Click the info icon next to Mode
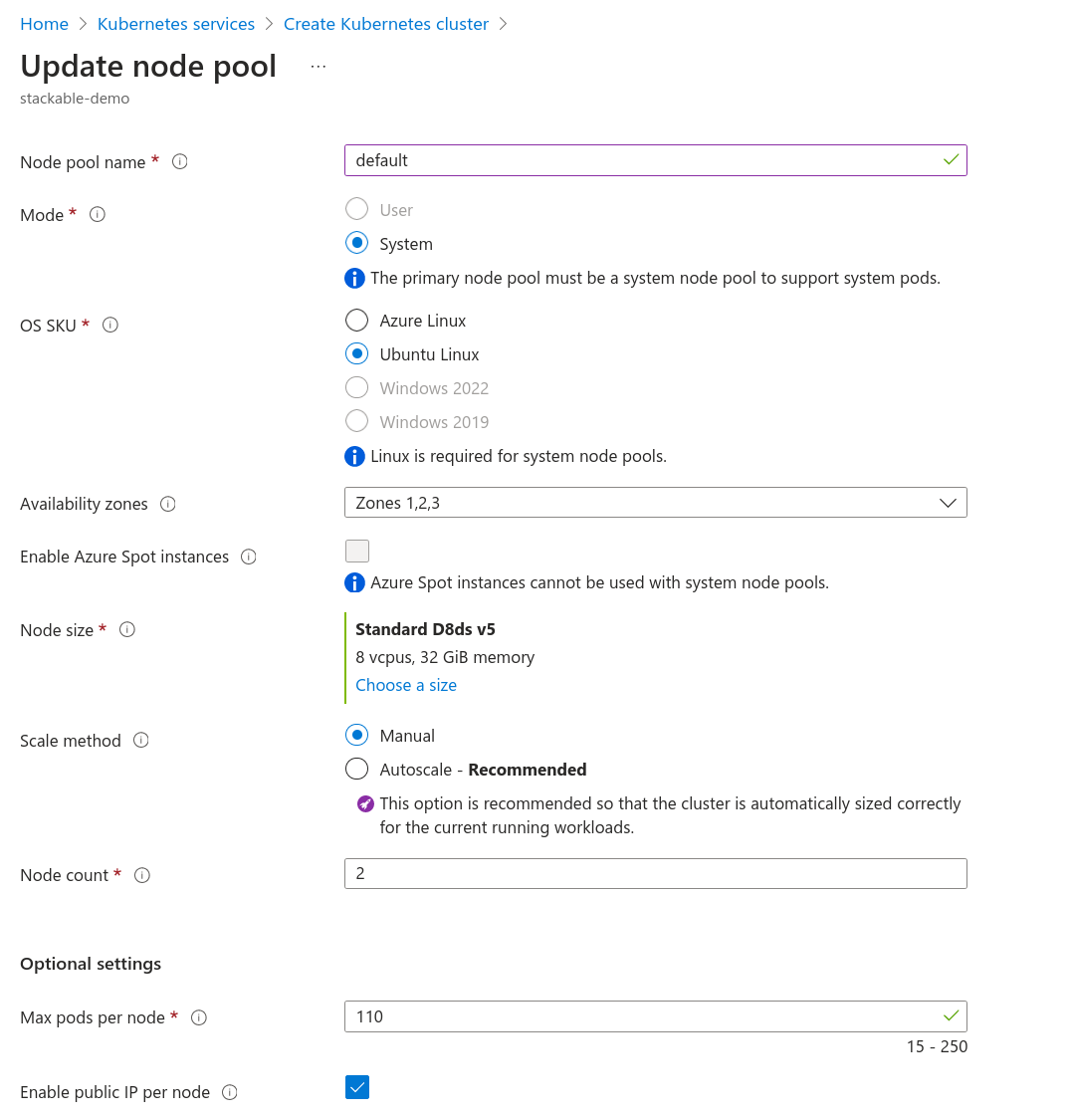This screenshot has width=1070, height=1120. (x=98, y=214)
